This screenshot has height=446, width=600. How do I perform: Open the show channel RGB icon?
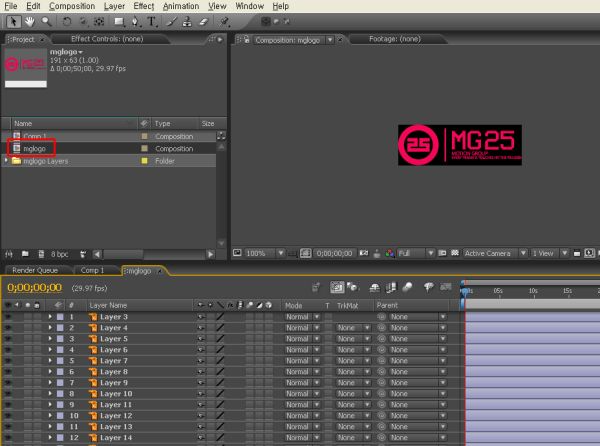(390, 253)
